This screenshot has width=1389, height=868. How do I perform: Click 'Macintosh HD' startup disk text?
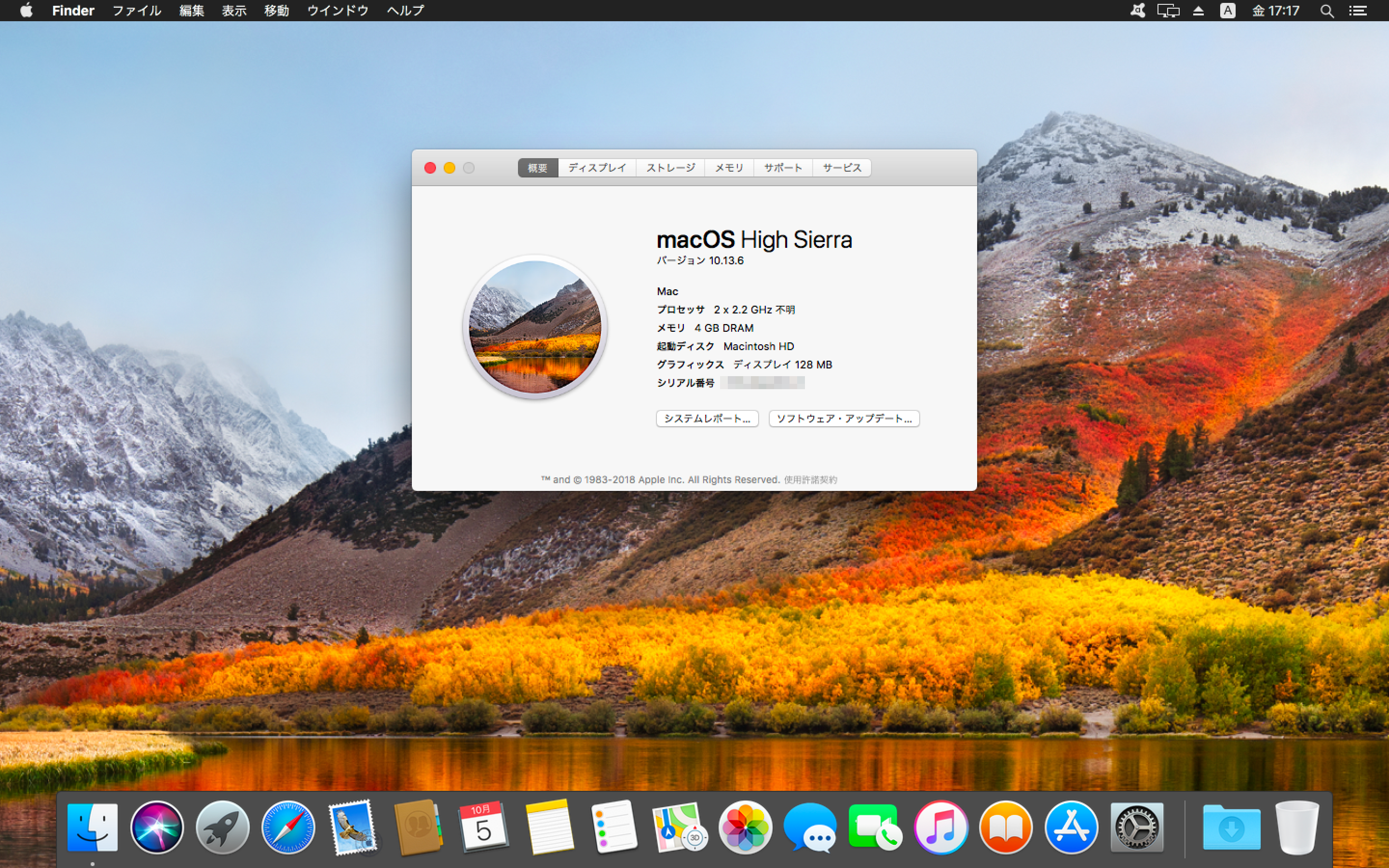[x=758, y=346]
